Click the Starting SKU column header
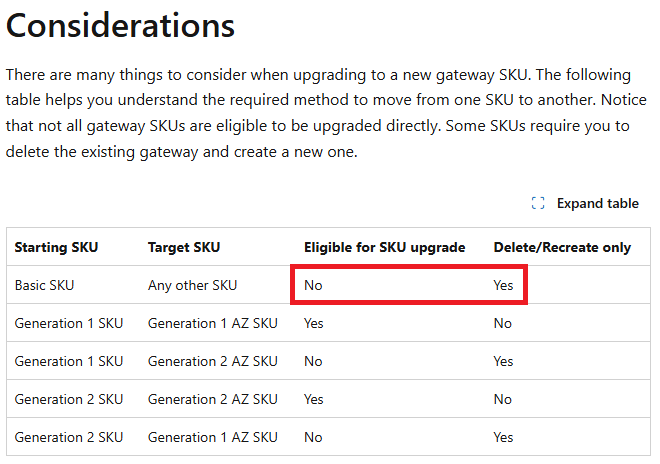The height and width of the screenshot is (464, 660). (56, 247)
